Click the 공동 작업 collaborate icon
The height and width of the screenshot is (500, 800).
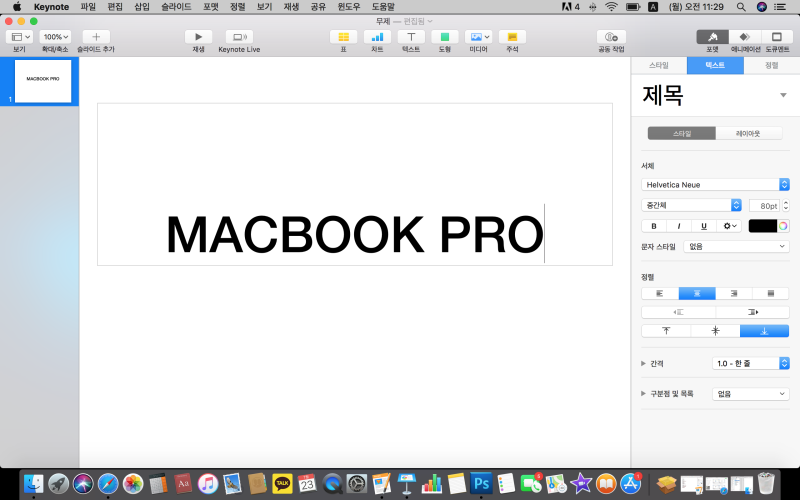point(611,37)
